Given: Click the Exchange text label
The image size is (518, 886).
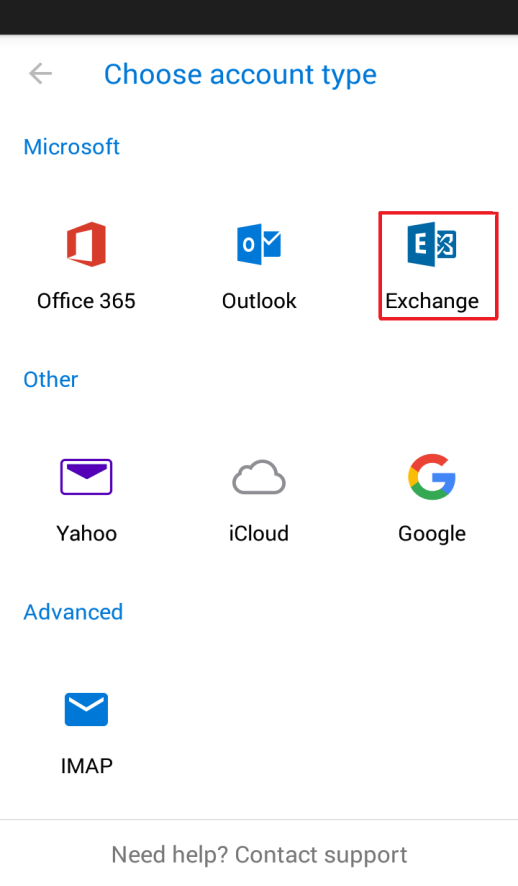Looking at the screenshot, I should click(x=432, y=302).
